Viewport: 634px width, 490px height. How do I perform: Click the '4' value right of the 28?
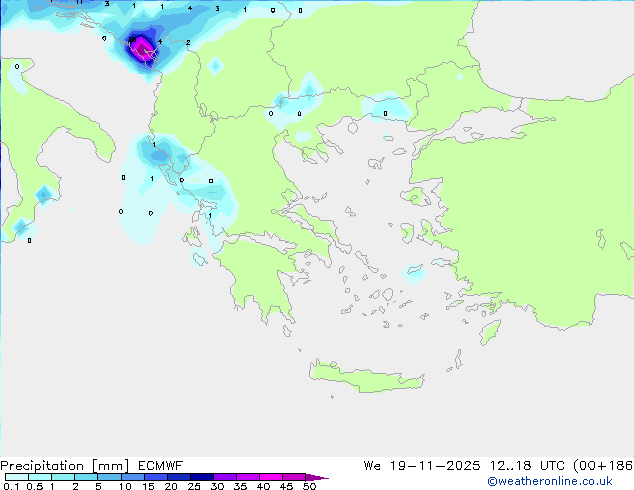160,41
